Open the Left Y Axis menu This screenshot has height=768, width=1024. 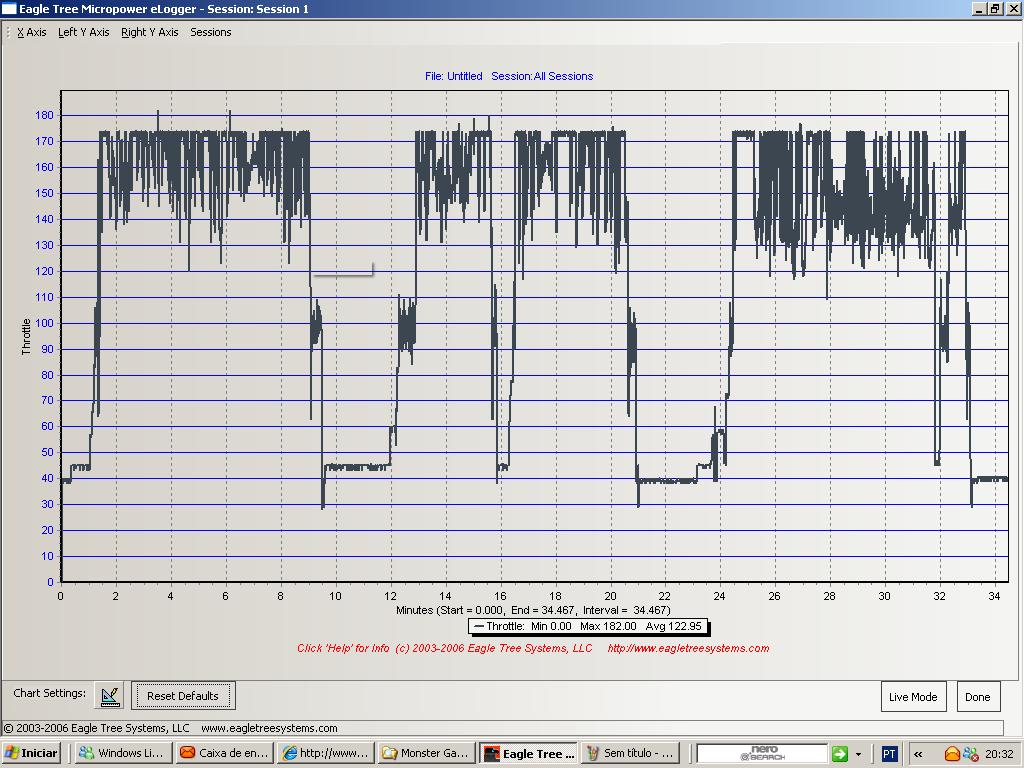84,32
